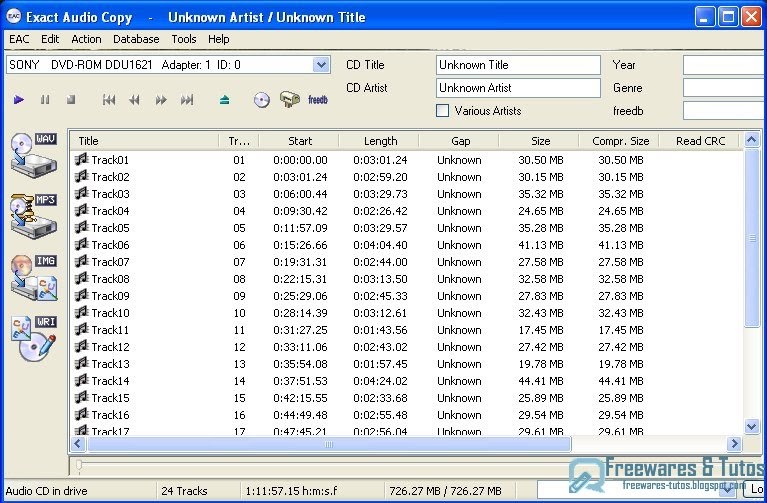Select Track06 row
Image resolution: width=767 pixels, height=503 pixels.
pos(406,245)
